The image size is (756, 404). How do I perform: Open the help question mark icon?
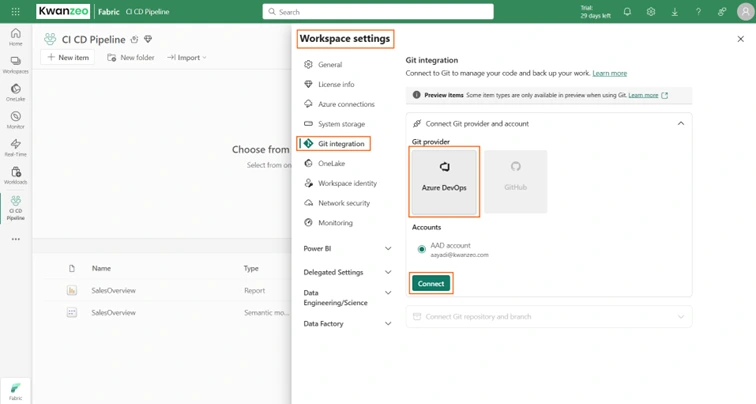[698, 12]
